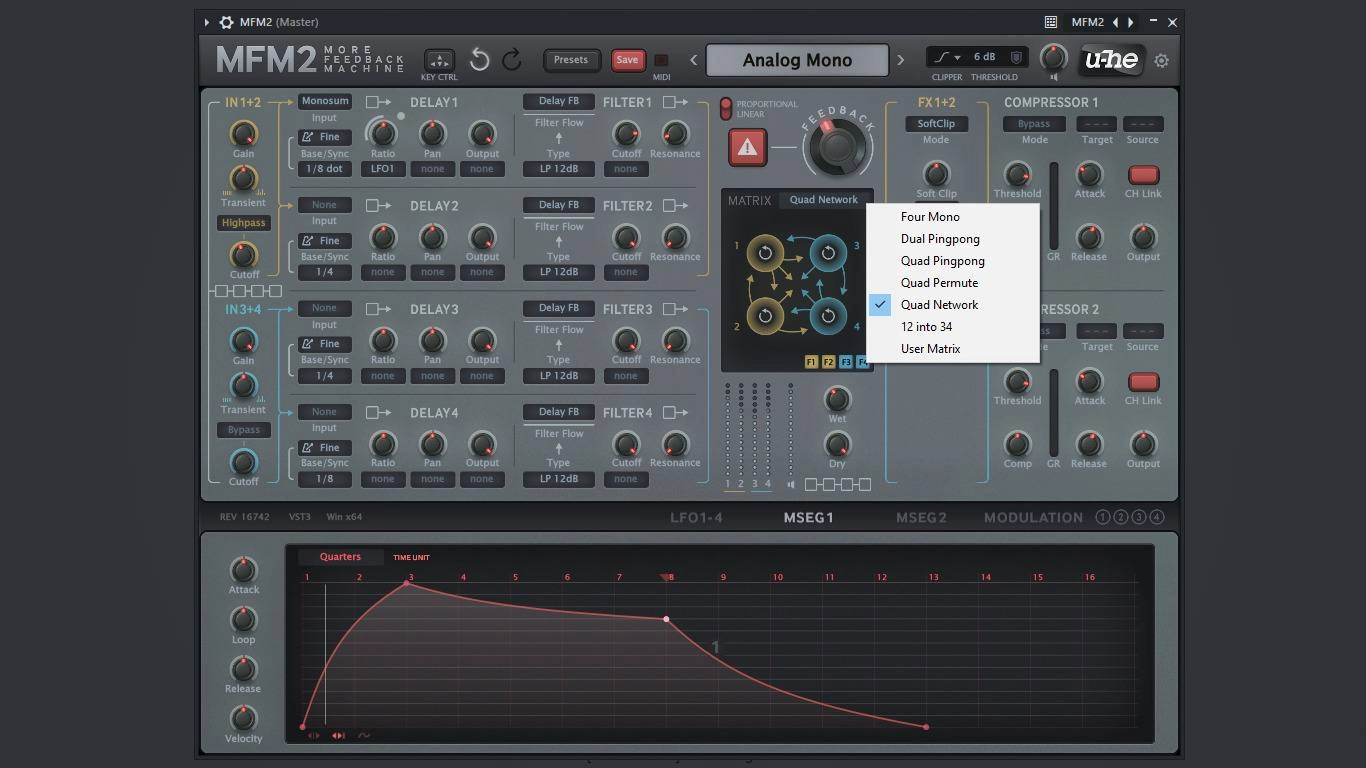Click the red warning triangle panic button

747,148
